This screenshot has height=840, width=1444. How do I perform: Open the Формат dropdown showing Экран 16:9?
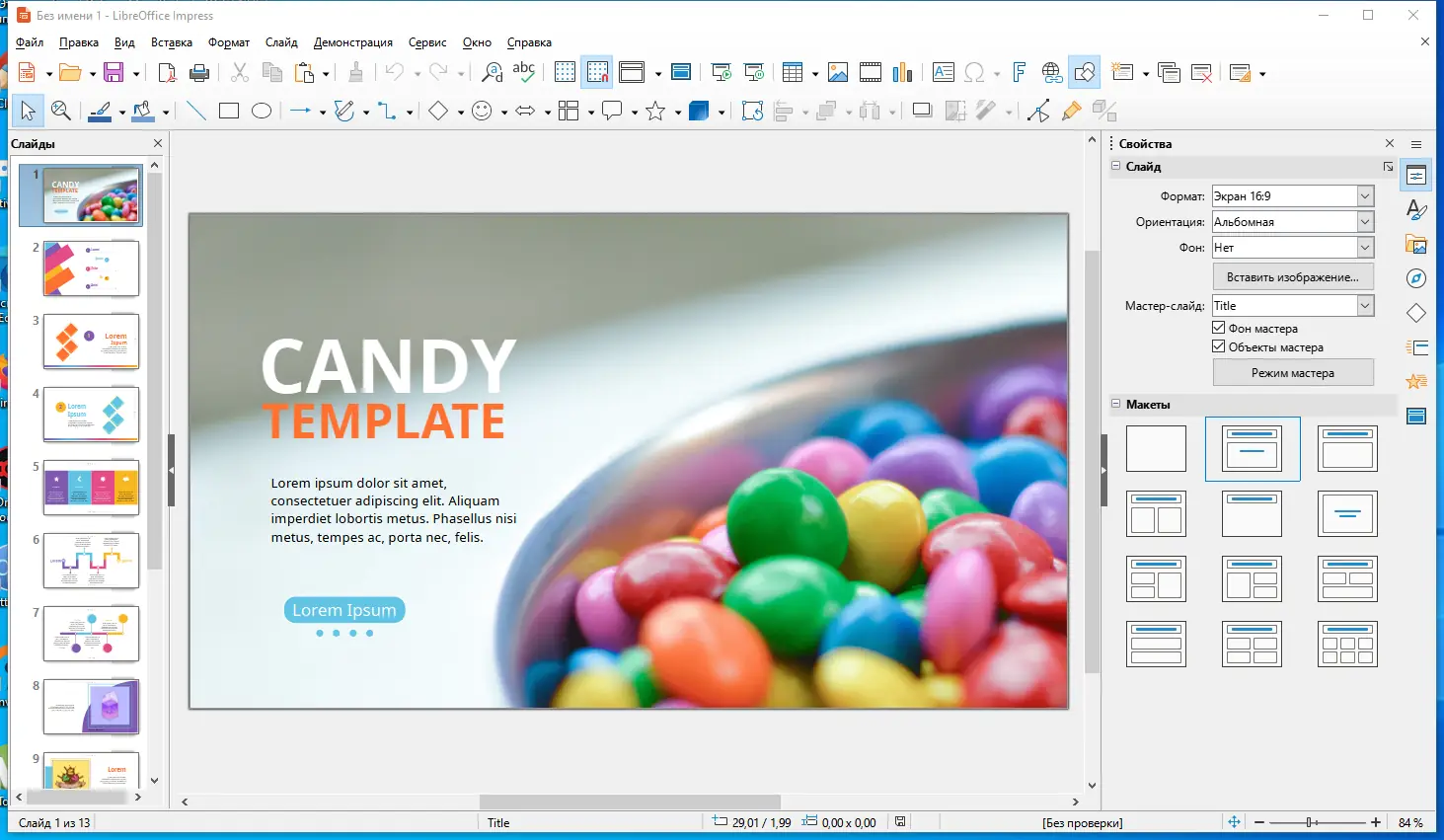tap(1292, 196)
